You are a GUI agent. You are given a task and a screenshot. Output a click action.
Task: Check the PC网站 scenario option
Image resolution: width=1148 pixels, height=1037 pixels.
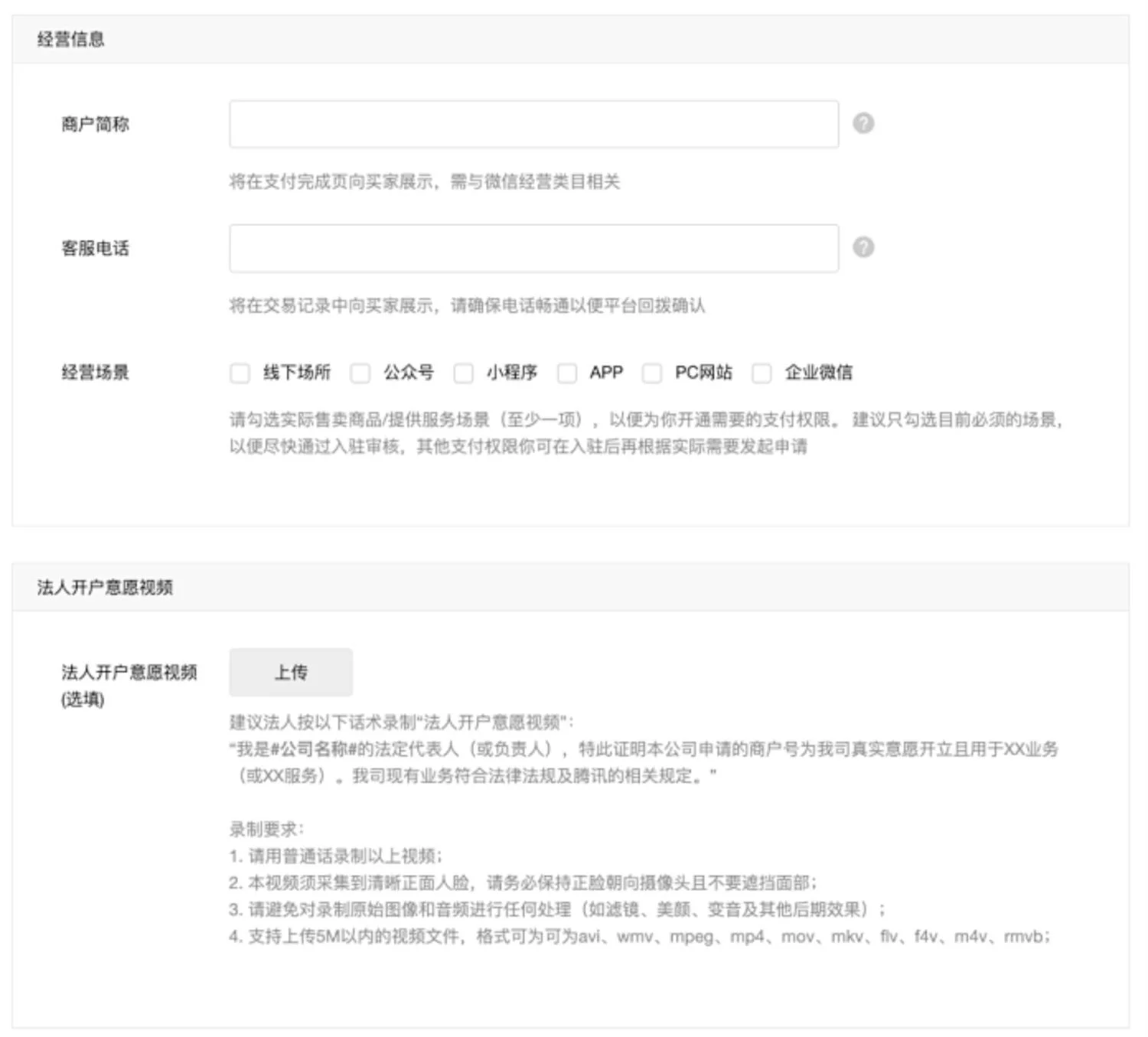point(653,373)
